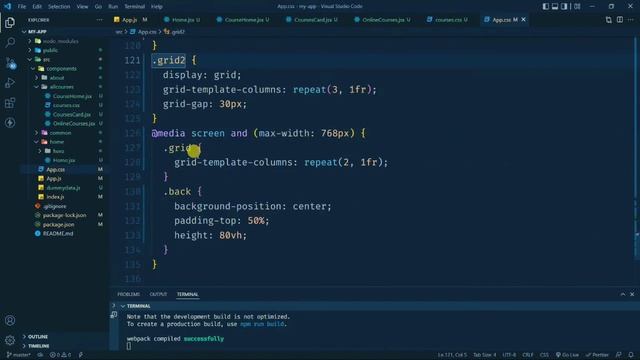Screen dimensions: 640x360
Task: Open the File menu
Action: pos(22,7)
